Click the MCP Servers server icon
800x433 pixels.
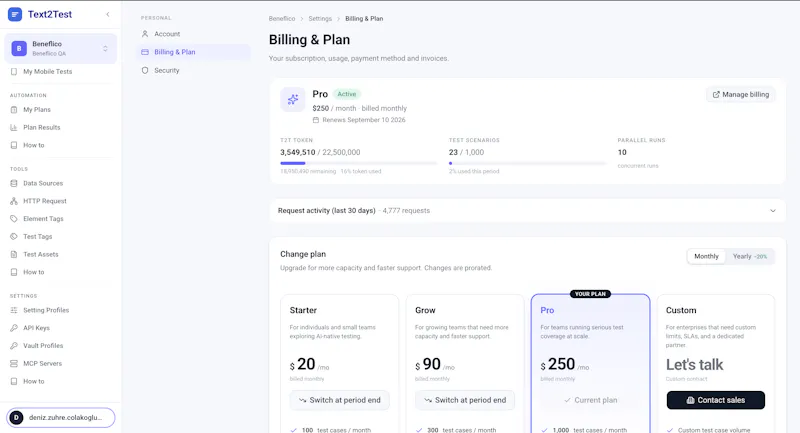14,364
